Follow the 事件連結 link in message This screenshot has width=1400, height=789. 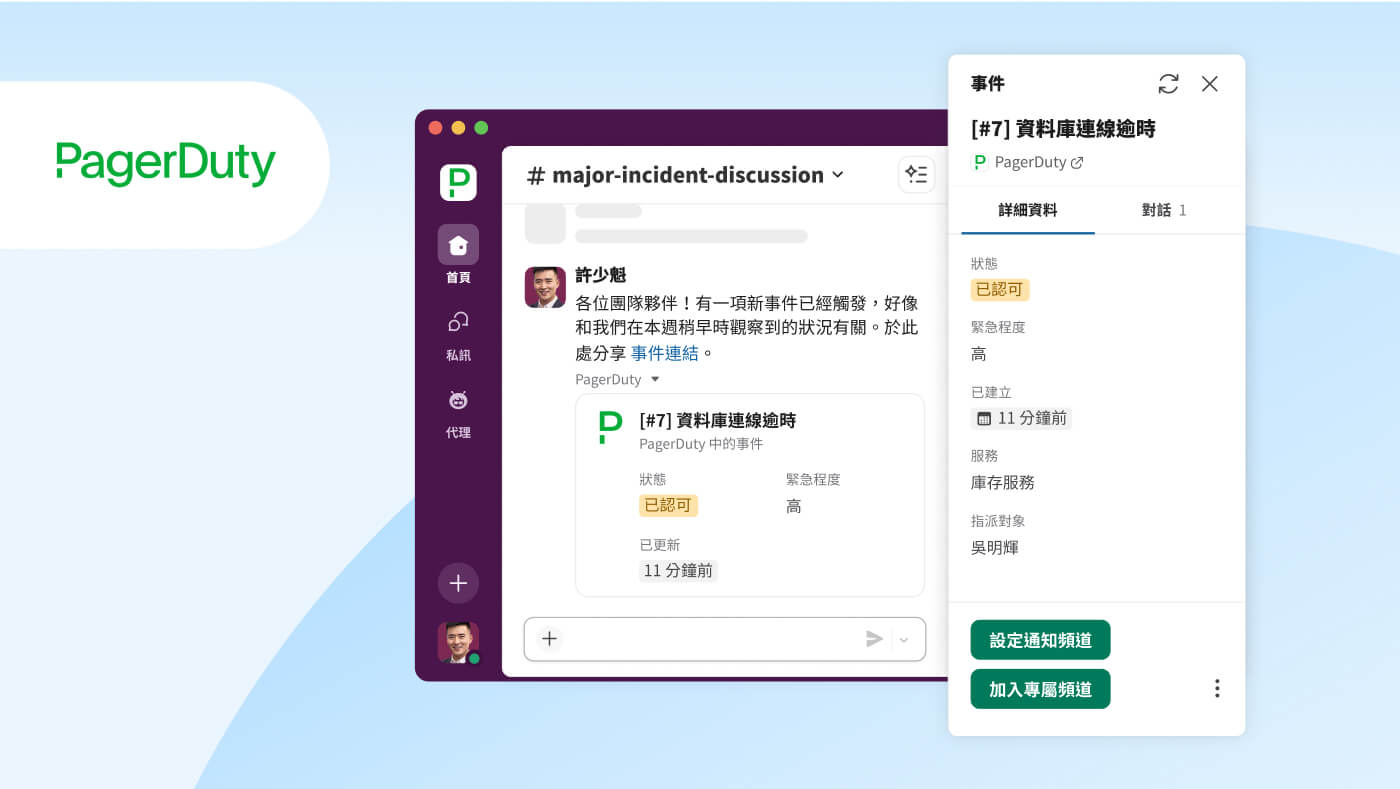pyautogui.click(x=665, y=353)
